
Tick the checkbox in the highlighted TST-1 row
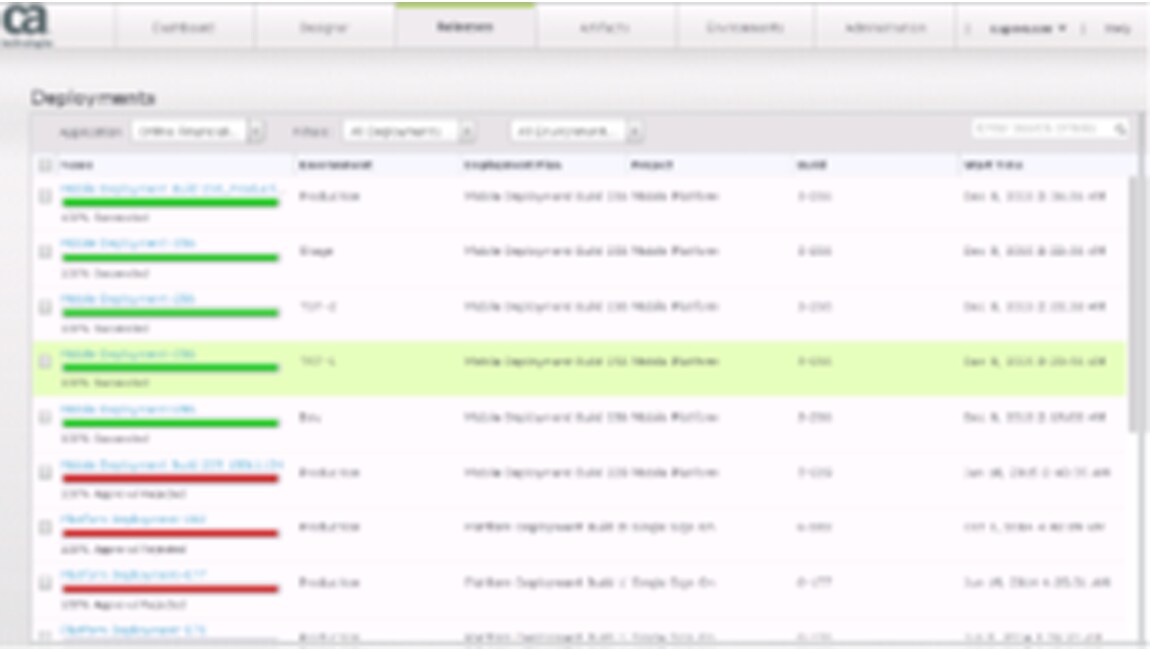(45, 362)
